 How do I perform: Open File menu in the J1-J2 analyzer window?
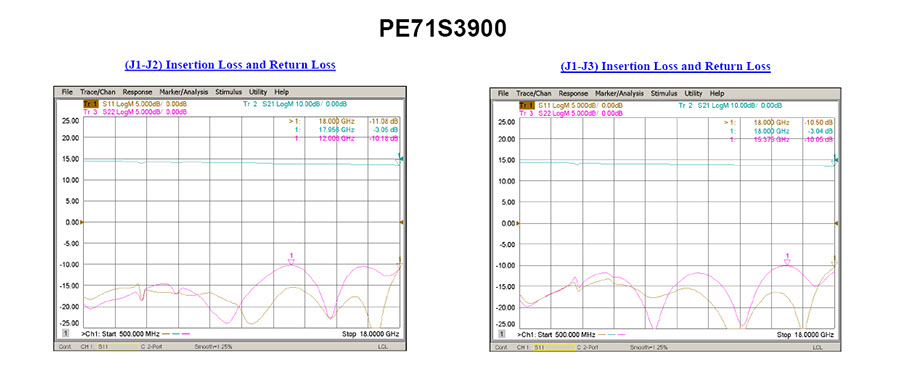[x=68, y=92]
